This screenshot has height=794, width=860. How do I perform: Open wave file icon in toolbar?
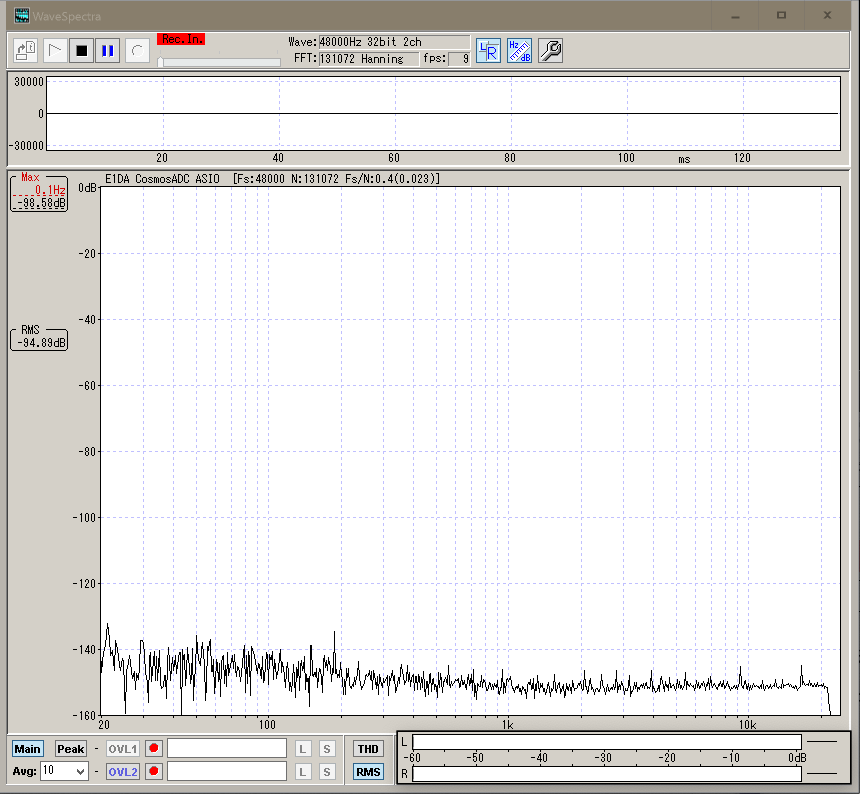point(26,51)
